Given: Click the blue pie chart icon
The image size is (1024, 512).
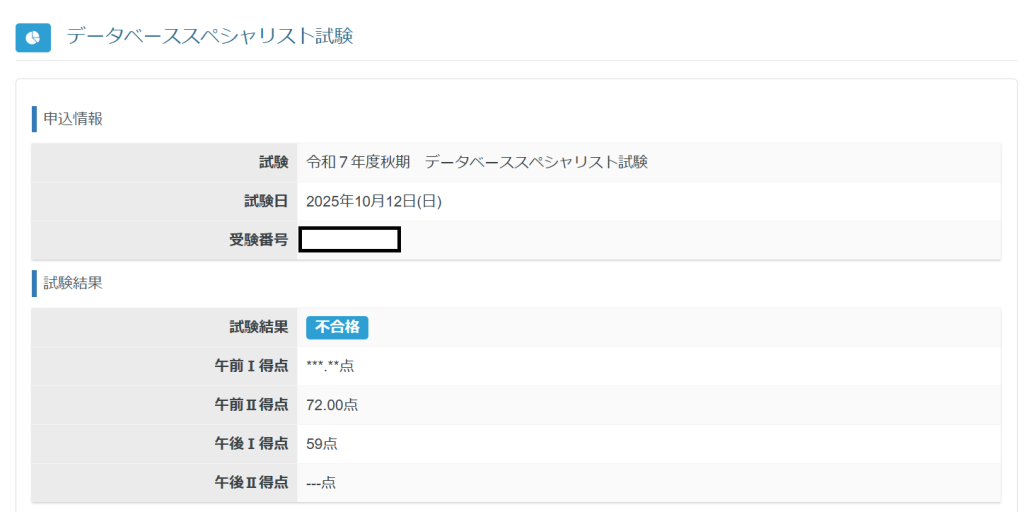Looking at the screenshot, I should (x=33, y=37).
